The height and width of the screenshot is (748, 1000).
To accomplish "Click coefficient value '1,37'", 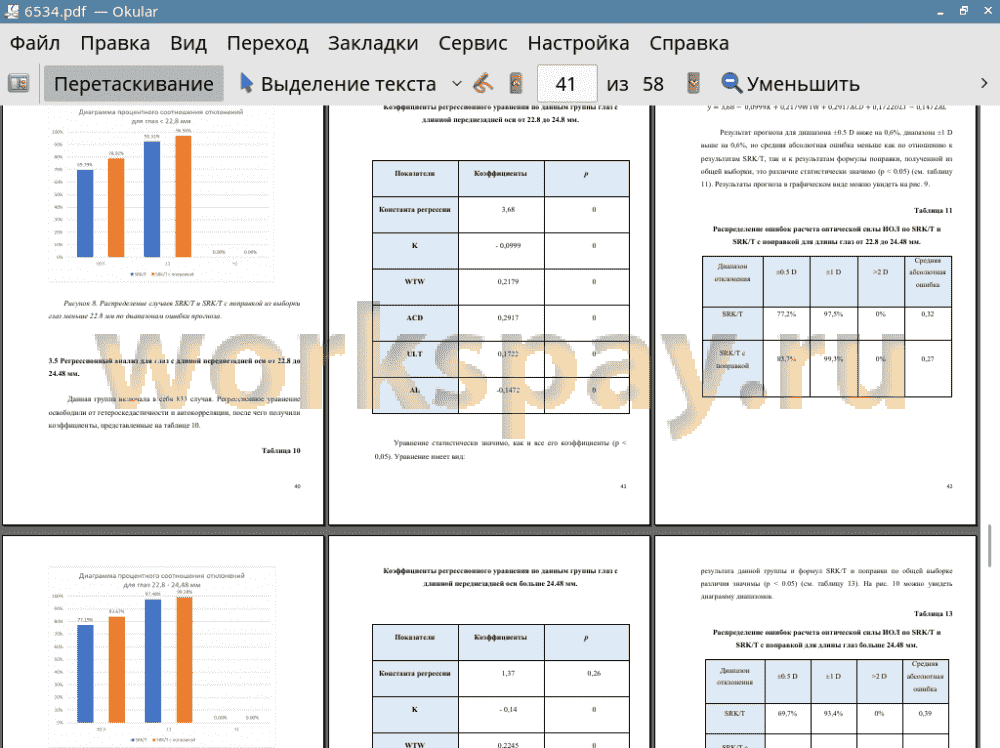I will point(508,673).
